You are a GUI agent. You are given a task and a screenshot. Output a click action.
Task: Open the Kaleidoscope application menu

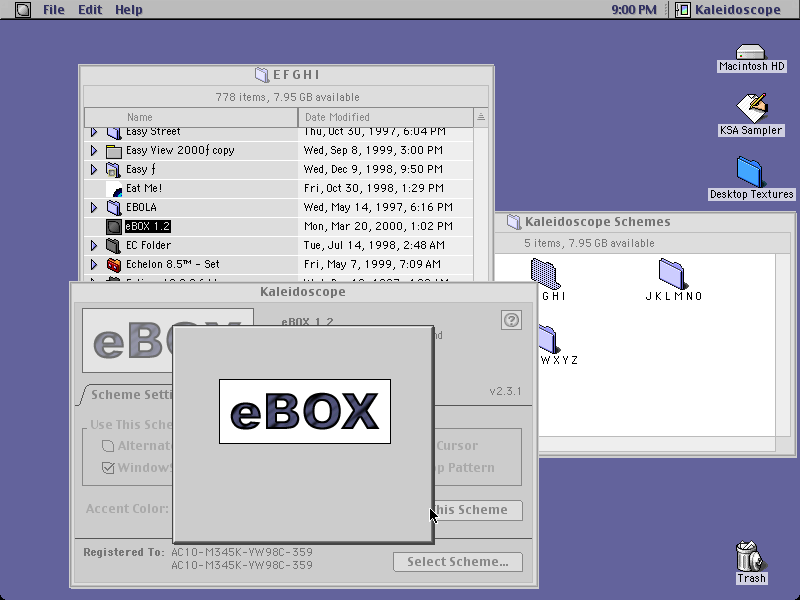coord(729,10)
